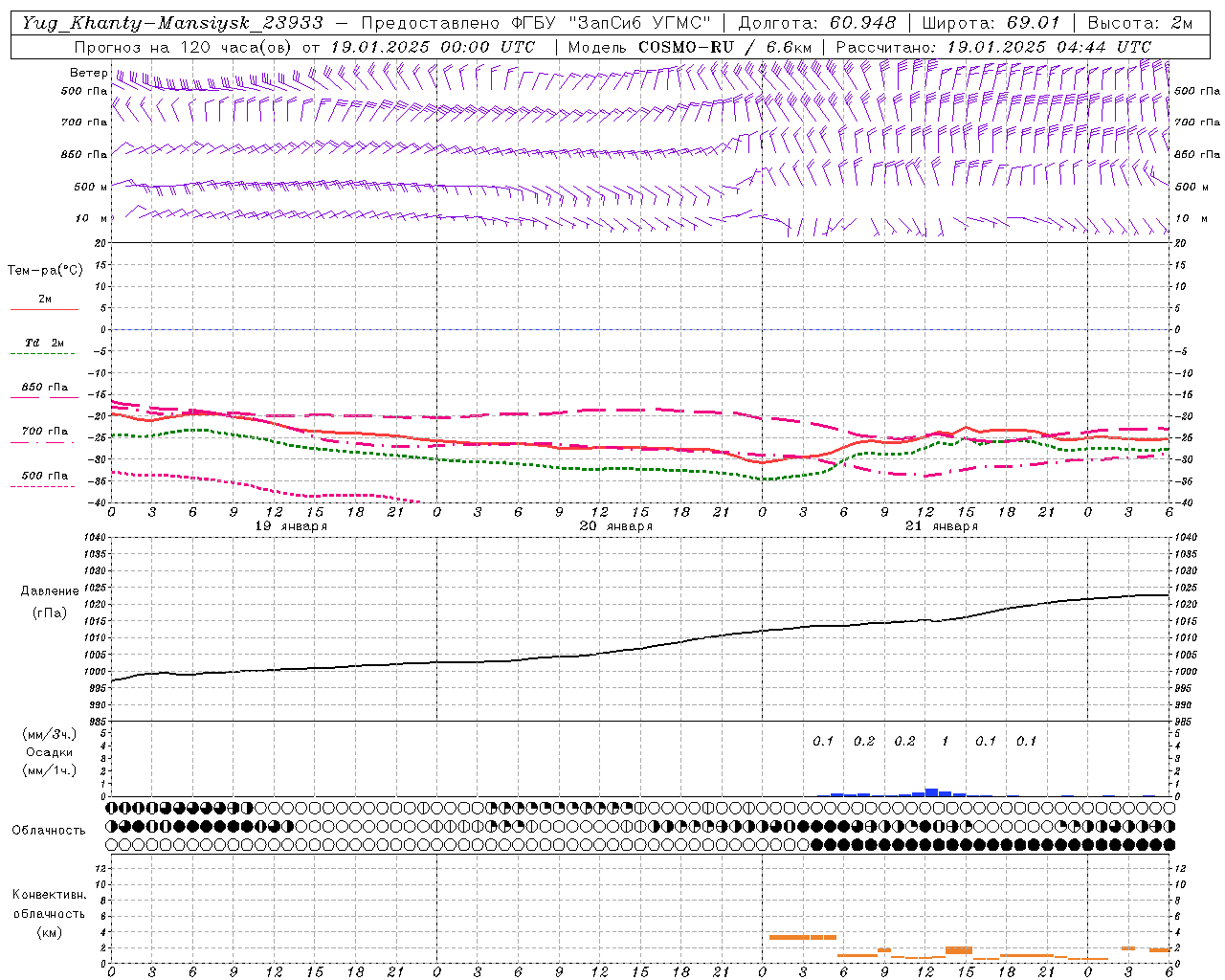Image resolution: width=1225 pixels, height=980 pixels.
Task: Click the Осадки panel label
Action: (x=49, y=752)
